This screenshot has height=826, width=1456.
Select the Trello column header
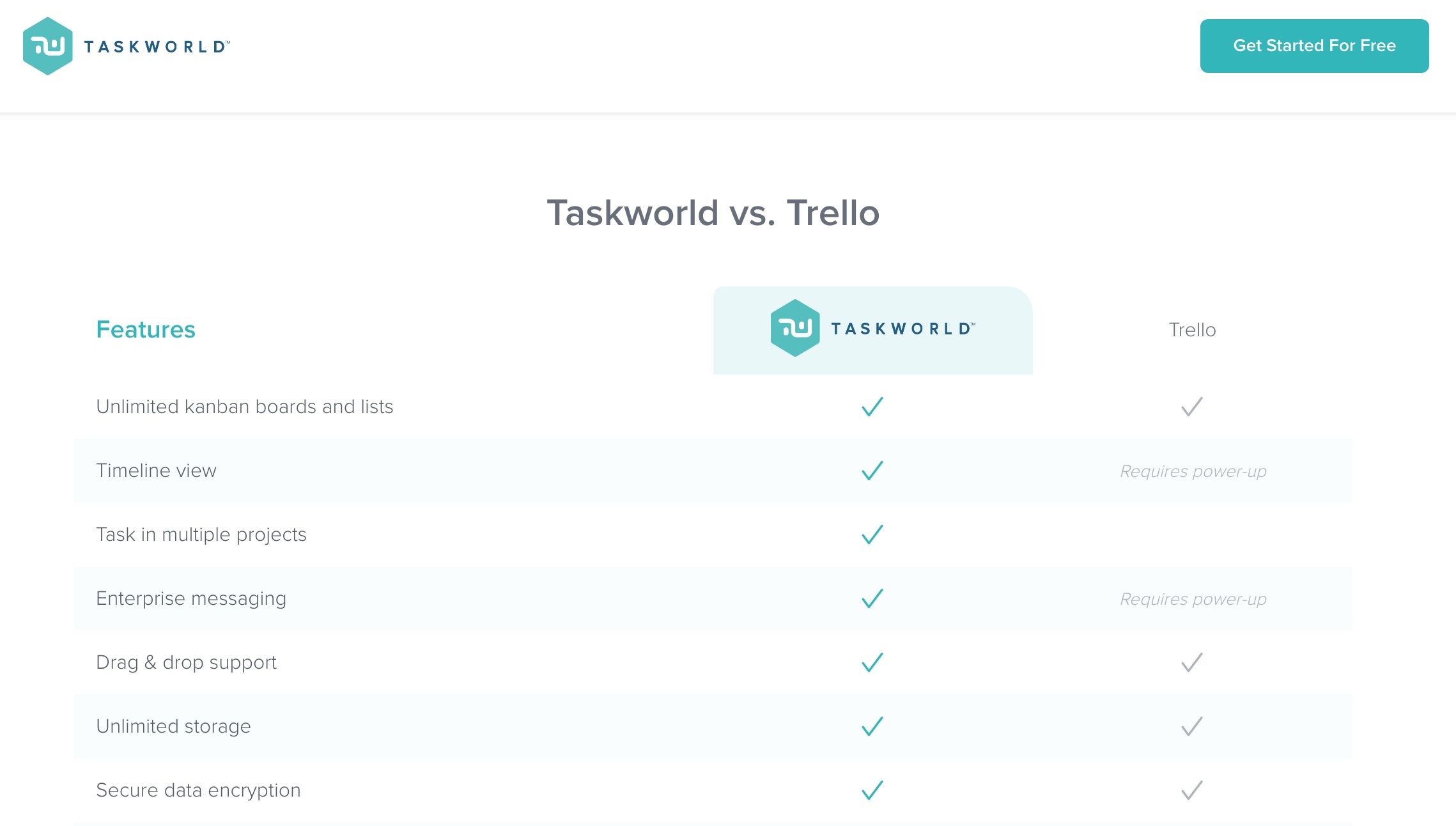1192,330
